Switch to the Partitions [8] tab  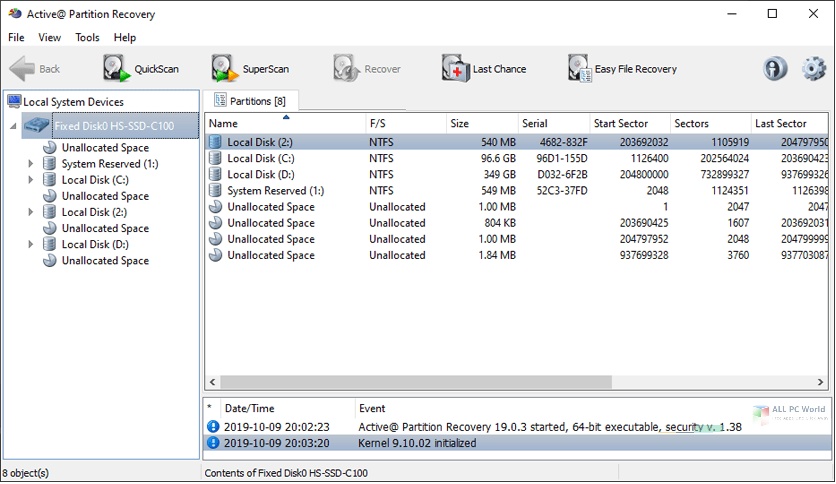[x=249, y=101]
